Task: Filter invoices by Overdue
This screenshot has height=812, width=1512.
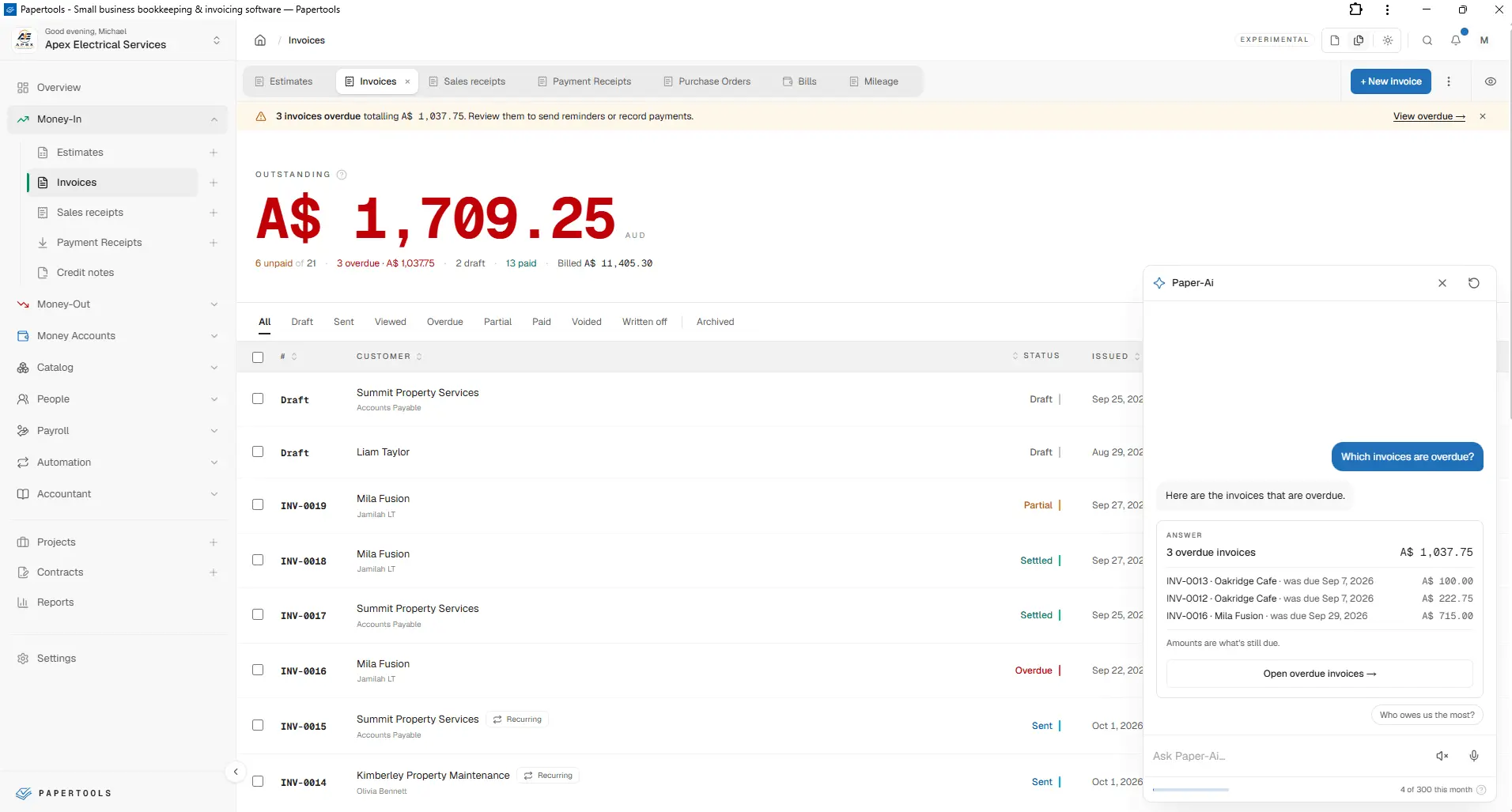Action: (x=445, y=322)
